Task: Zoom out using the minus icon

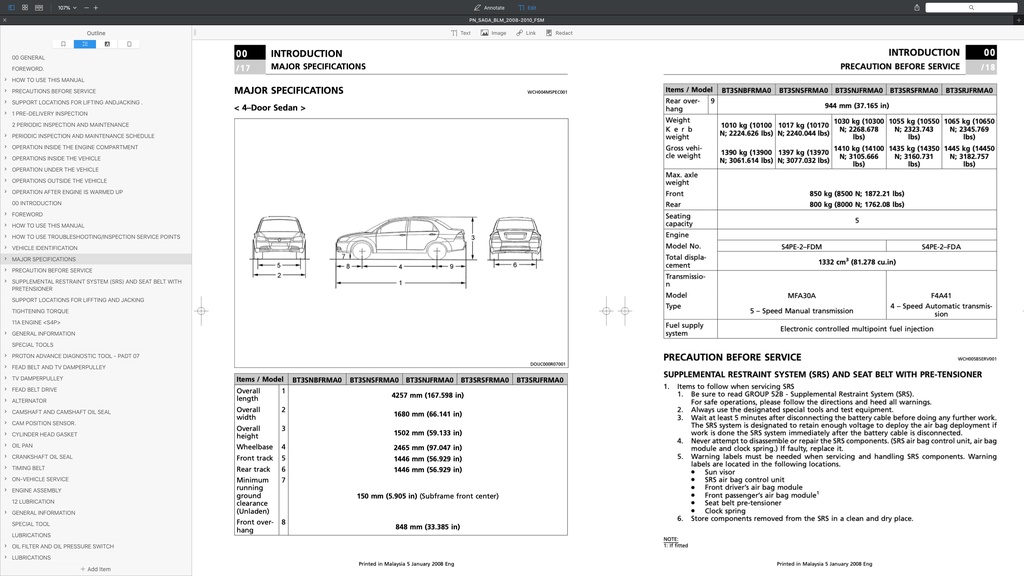Action: pyautogui.click(x=85, y=7)
